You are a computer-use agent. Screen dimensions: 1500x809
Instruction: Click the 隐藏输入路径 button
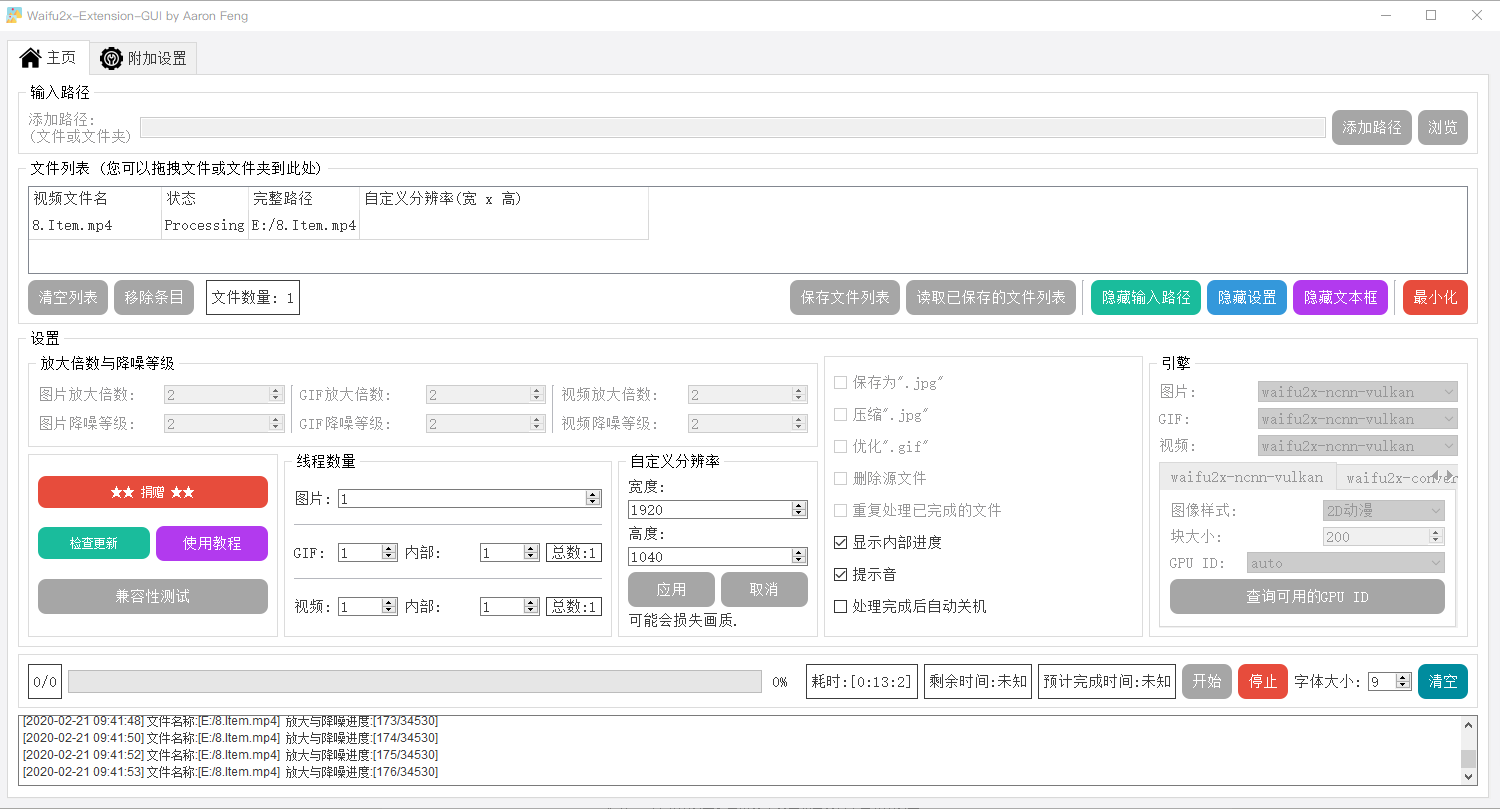[x=1146, y=298]
